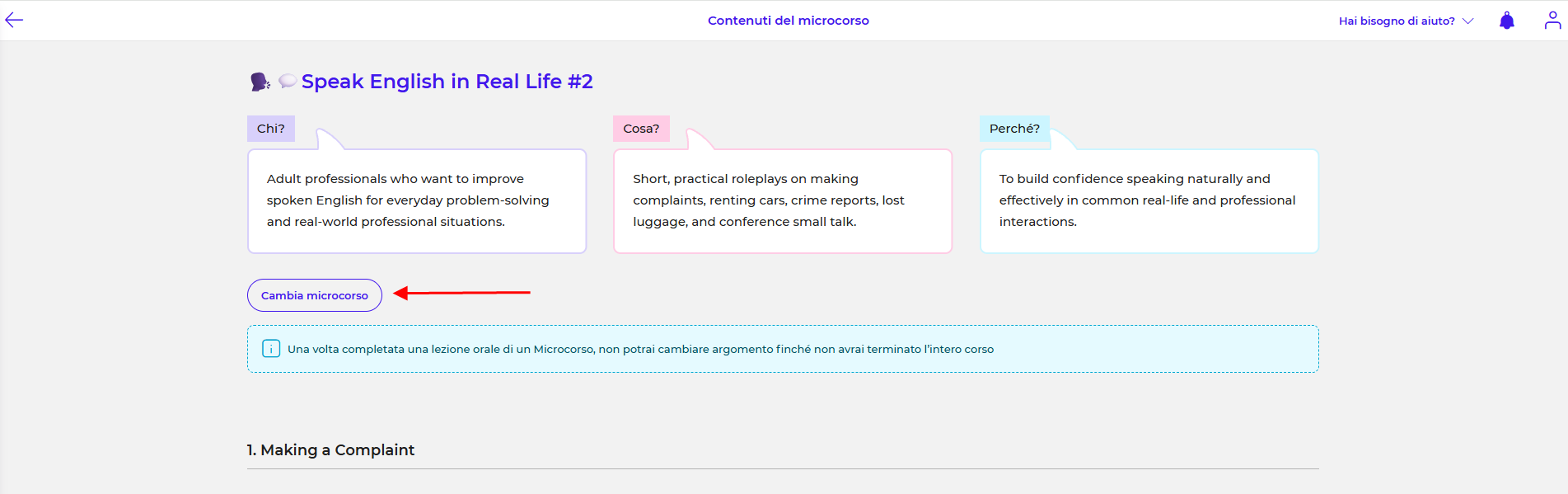1568x494 pixels.
Task: Open the "Hai bisogno di aiuto?" menu
Action: (x=1396, y=21)
